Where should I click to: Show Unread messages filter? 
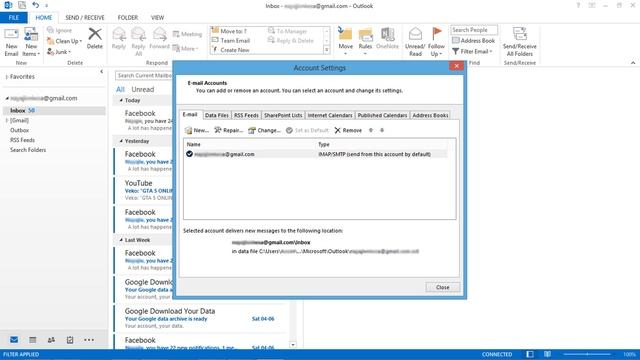[142, 89]
